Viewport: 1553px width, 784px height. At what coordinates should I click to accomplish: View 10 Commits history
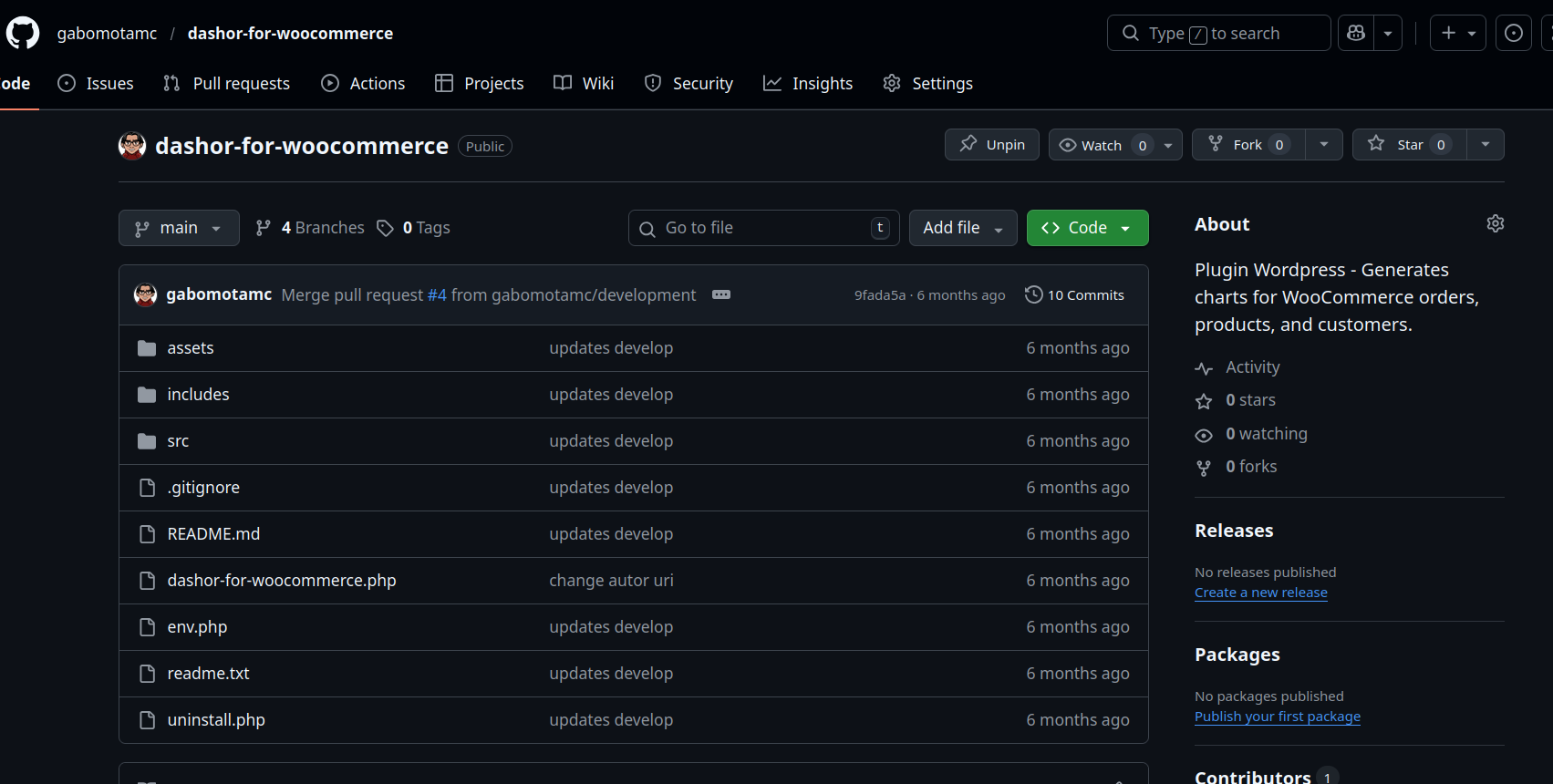pos(1074,294)
